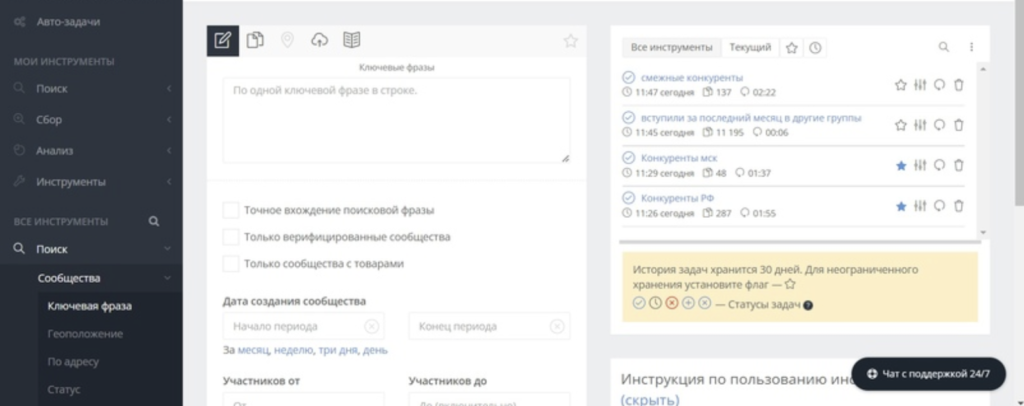Restart the "Конкуренты РФ" task
This screenshot has width=1024, height=406.
[939, 206]
